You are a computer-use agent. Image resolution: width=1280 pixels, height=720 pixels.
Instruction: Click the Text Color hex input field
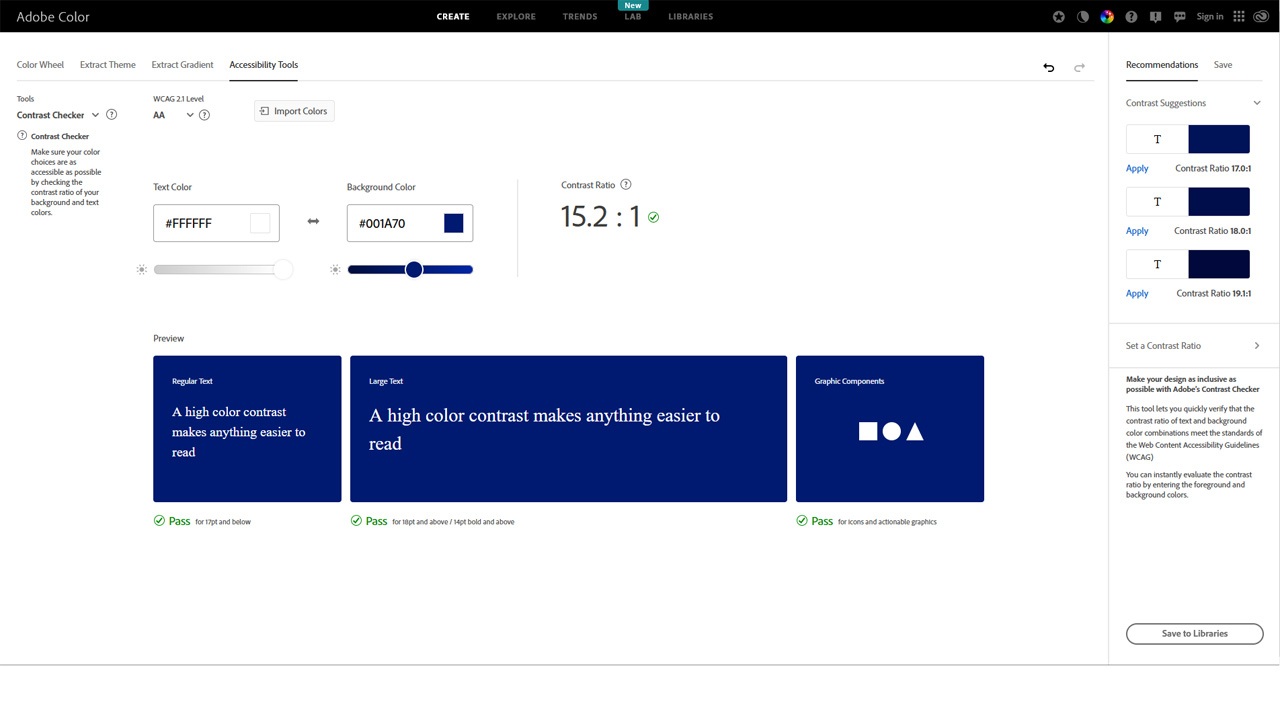click(205, 224)
